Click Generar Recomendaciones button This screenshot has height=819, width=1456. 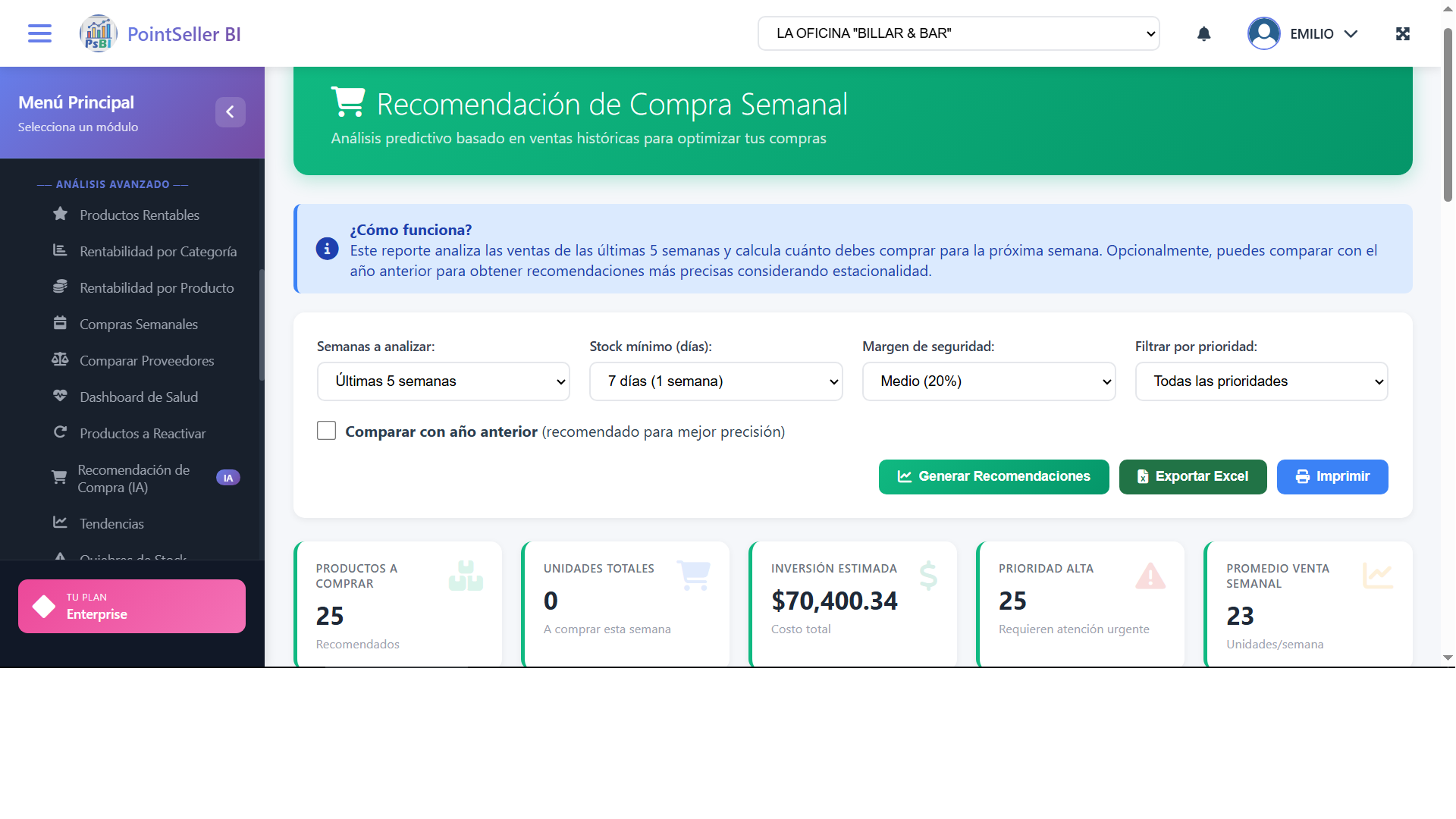[993, 476]
